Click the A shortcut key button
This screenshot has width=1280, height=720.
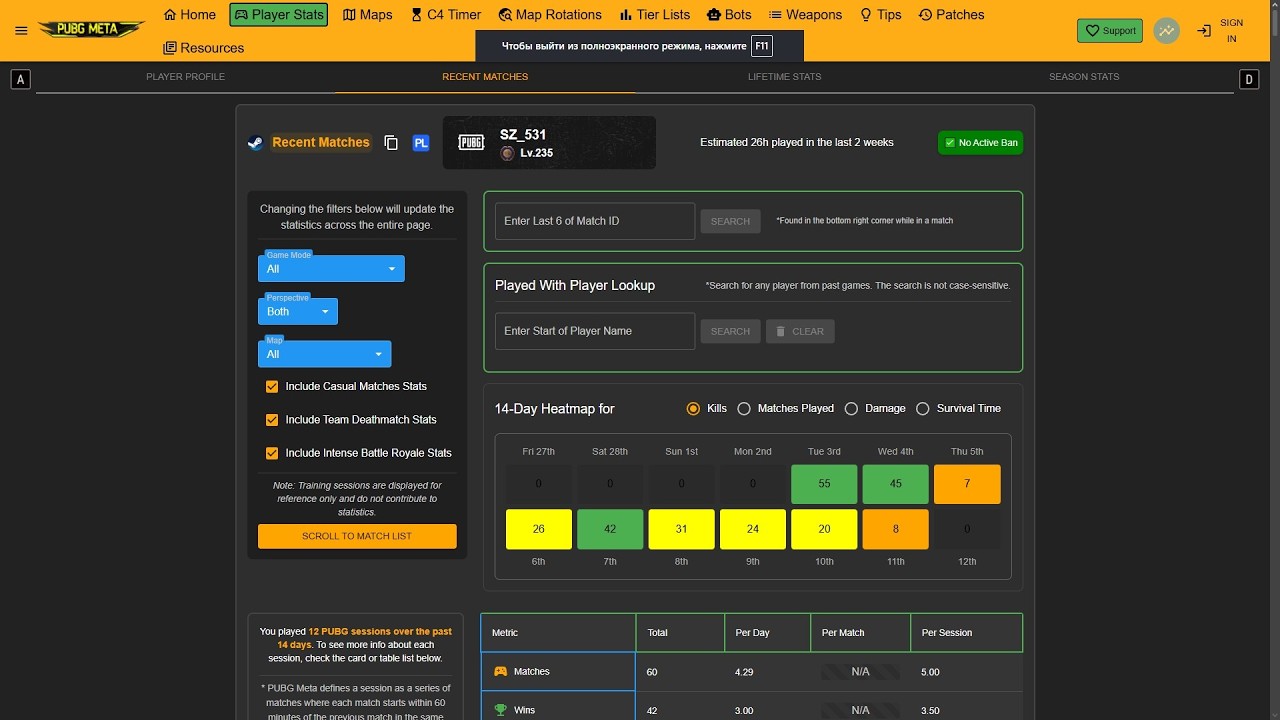pyautogui.click(x=20, y=79)
